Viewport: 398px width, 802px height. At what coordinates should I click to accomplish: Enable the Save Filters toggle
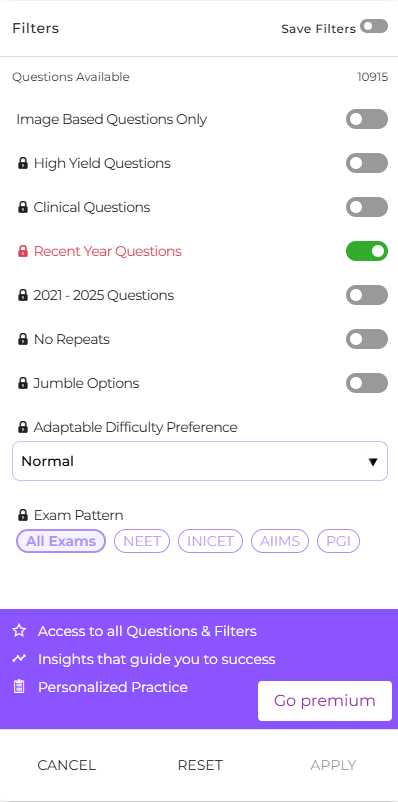[x=374, y=26]
